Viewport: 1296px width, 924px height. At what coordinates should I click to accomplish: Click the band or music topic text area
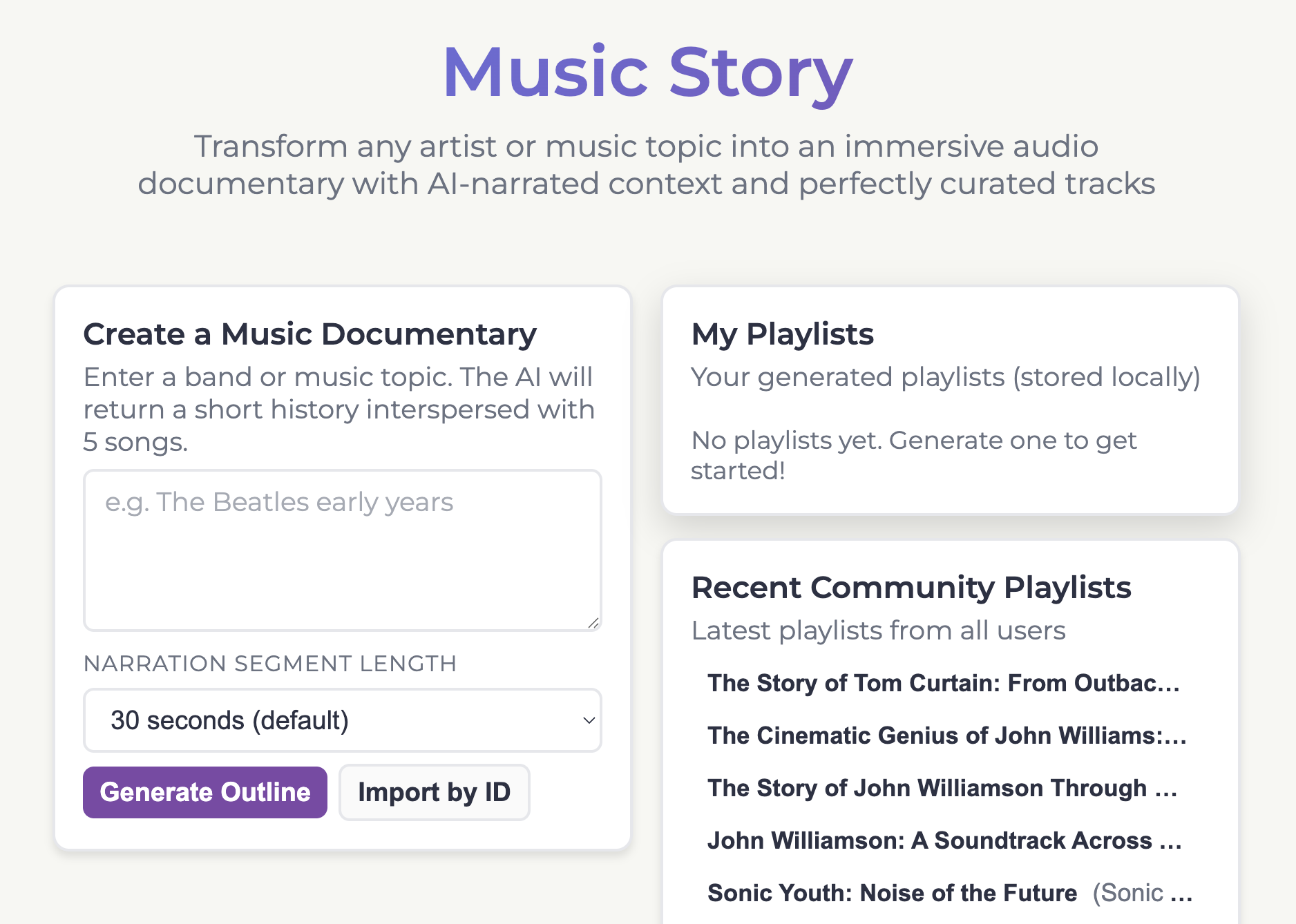342,550
